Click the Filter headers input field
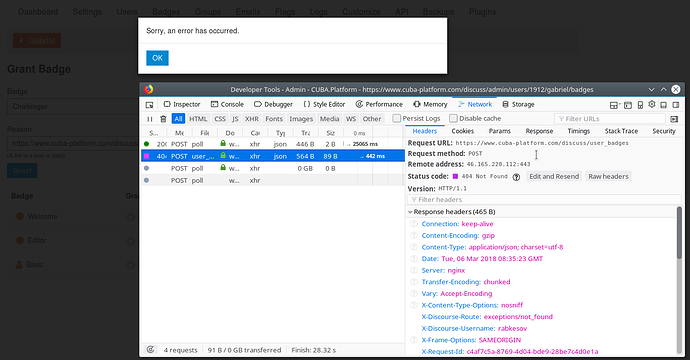The width and height of the screenshot is (690, 360). point(544,199)
